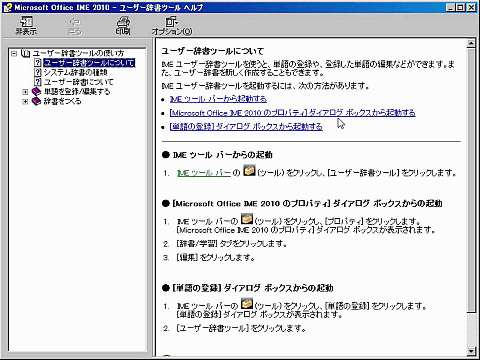Click the 非表示 (Hide) toolbar button
Image resolution: width=480 pixels, height=360 pixels.
point(26,26)
